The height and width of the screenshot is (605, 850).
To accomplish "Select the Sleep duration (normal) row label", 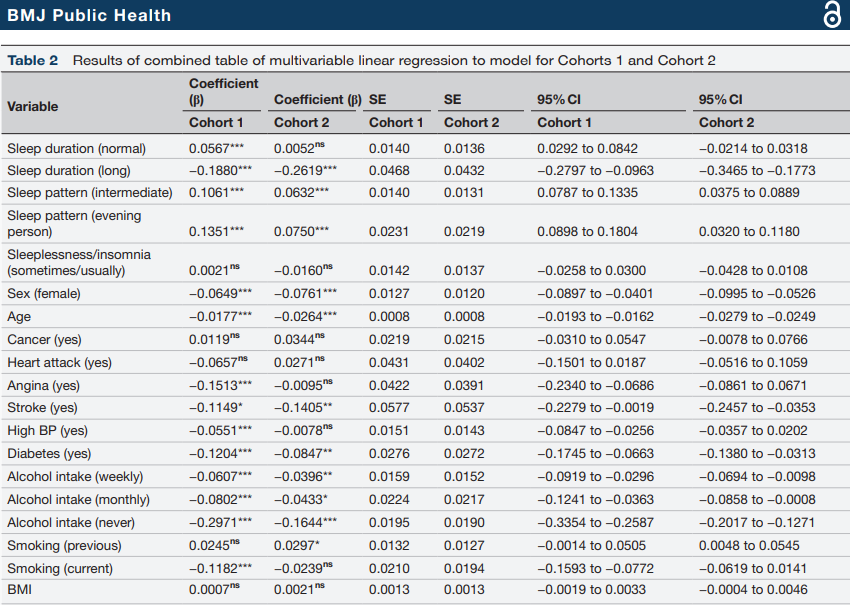I will point(76,148).
